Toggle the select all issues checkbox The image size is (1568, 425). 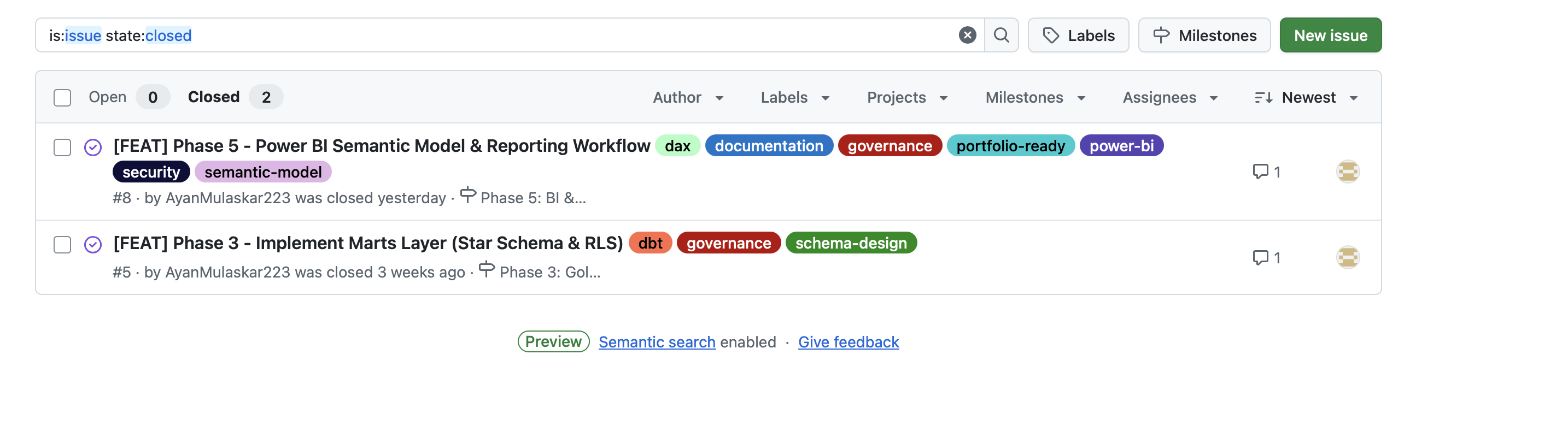[62, 97]
